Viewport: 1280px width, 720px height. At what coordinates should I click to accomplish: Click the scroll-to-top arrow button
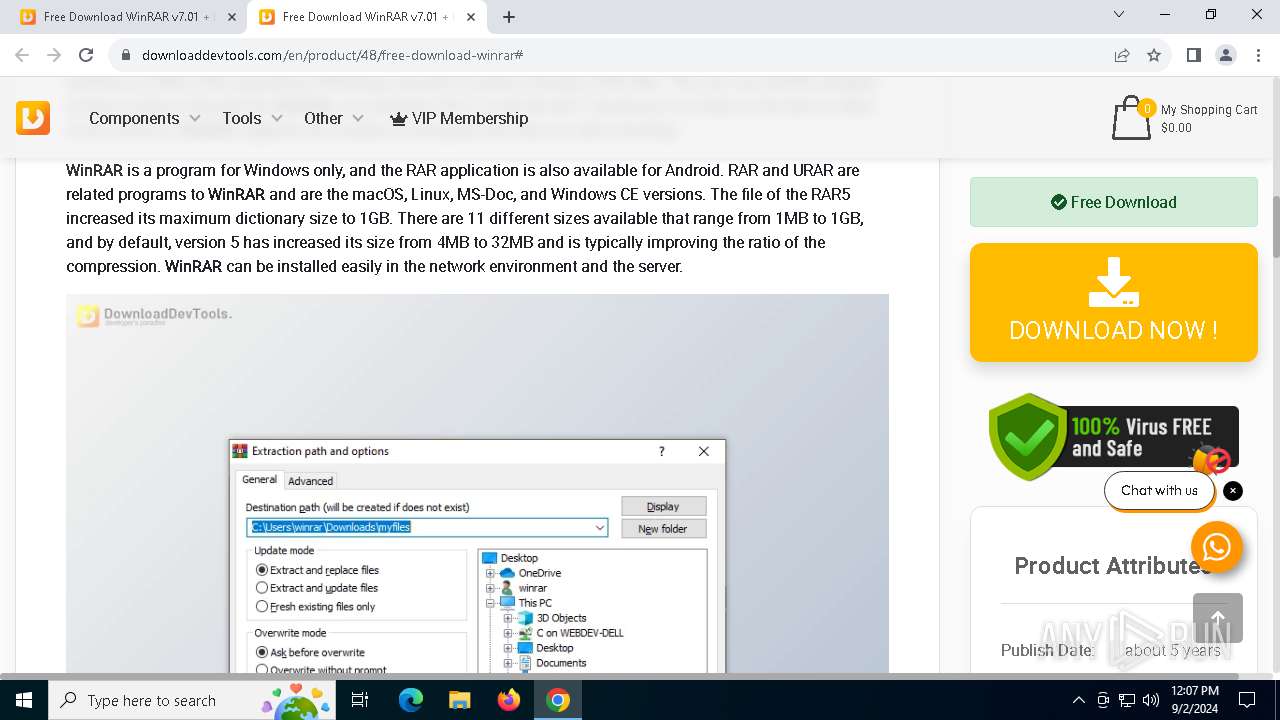click(x=1218, y=618)
